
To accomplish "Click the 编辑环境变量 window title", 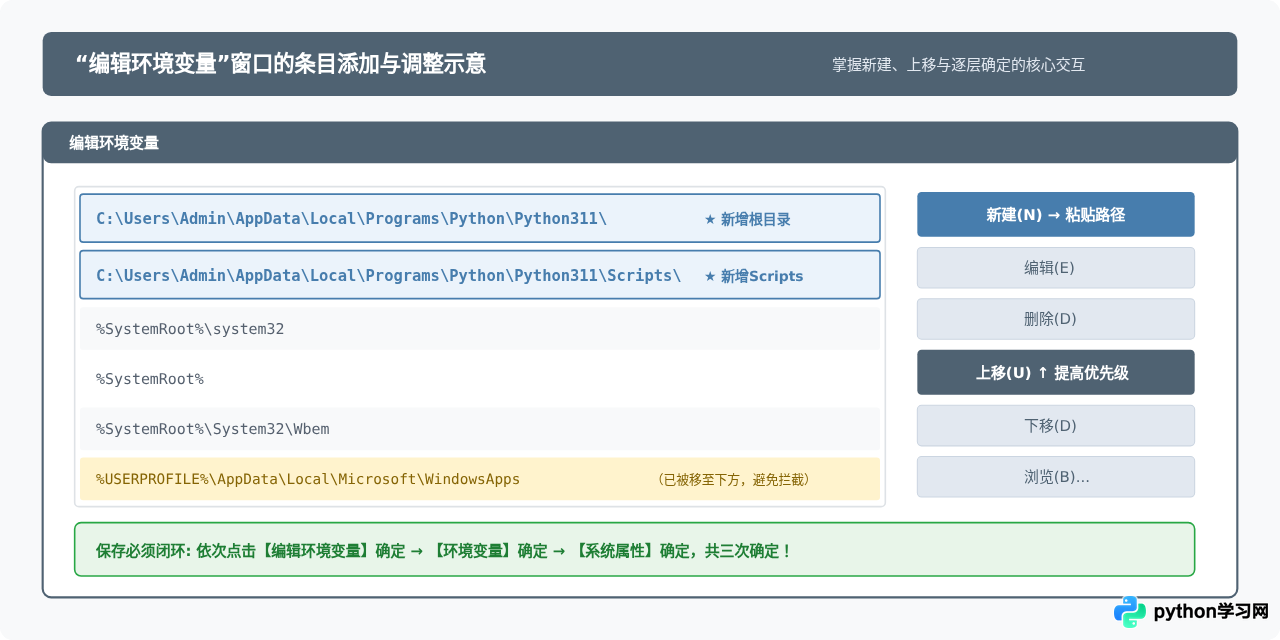I will click(x=114, y=143).
